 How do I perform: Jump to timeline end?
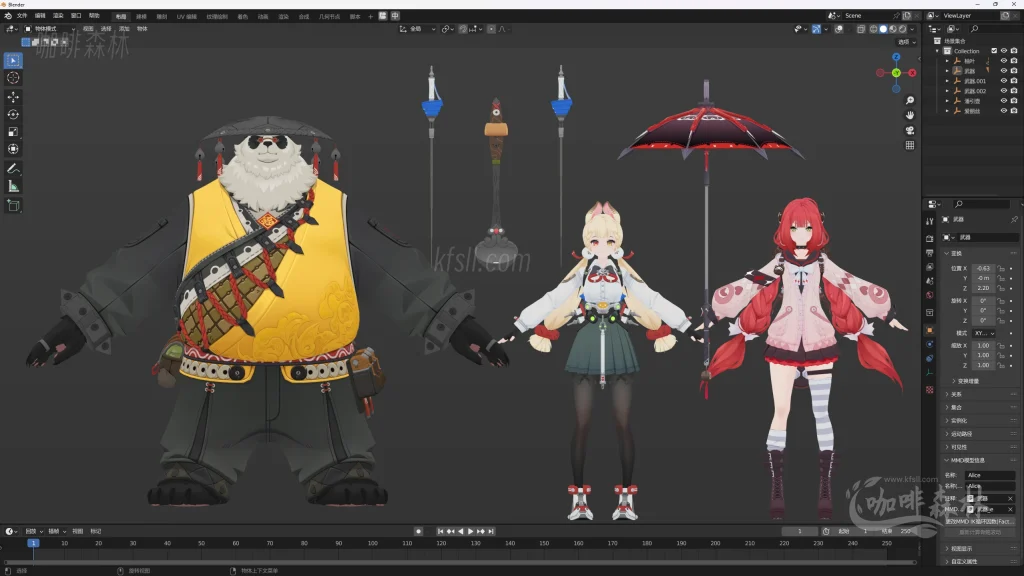point(491,532)
